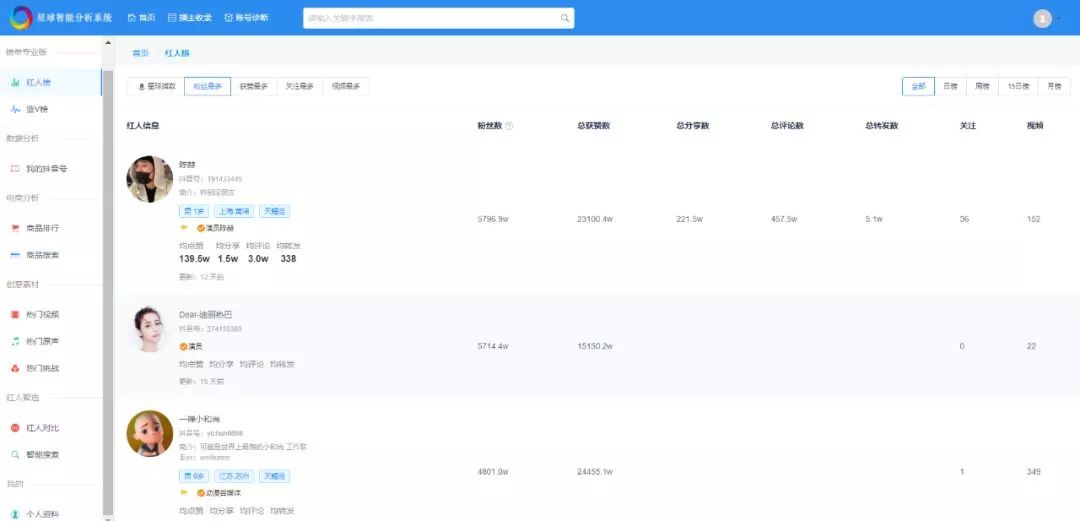
Task: Switch to the 周榜 period tab
Action: click(x=982, y=87)
